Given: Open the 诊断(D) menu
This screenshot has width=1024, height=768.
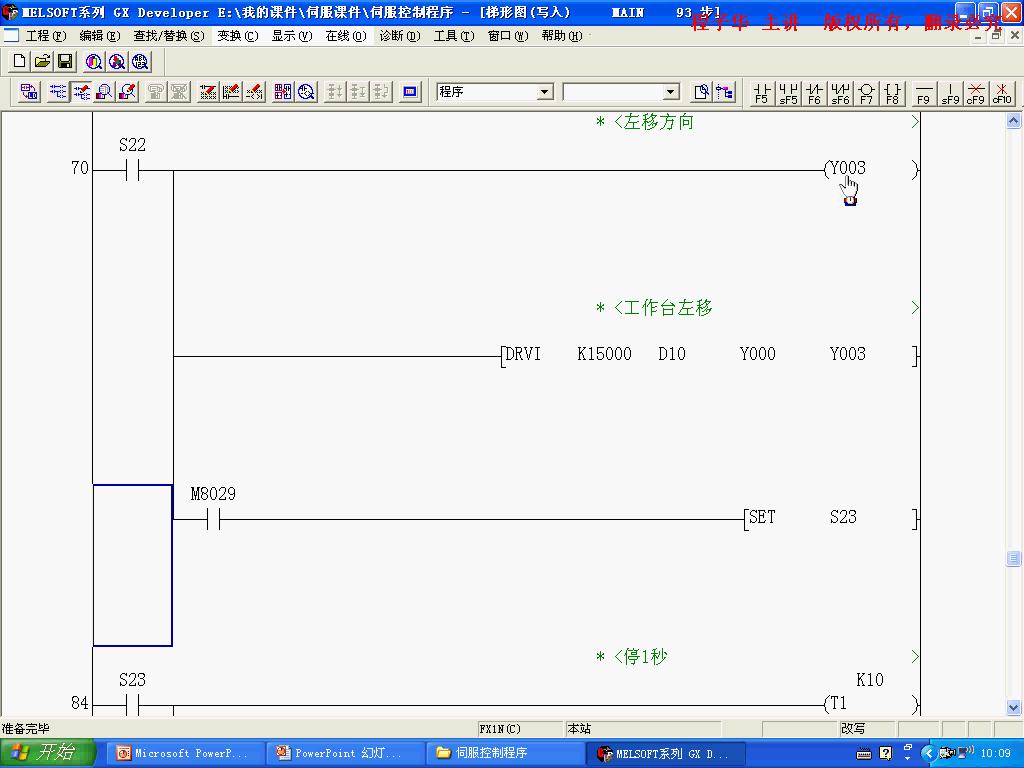Looking at the screenshot, I should pos(399,36).
